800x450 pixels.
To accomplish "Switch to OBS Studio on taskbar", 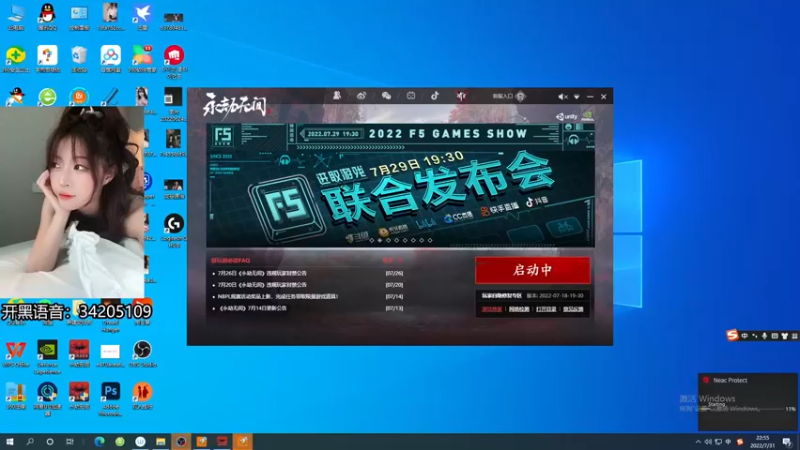I will tap(181, 441).
